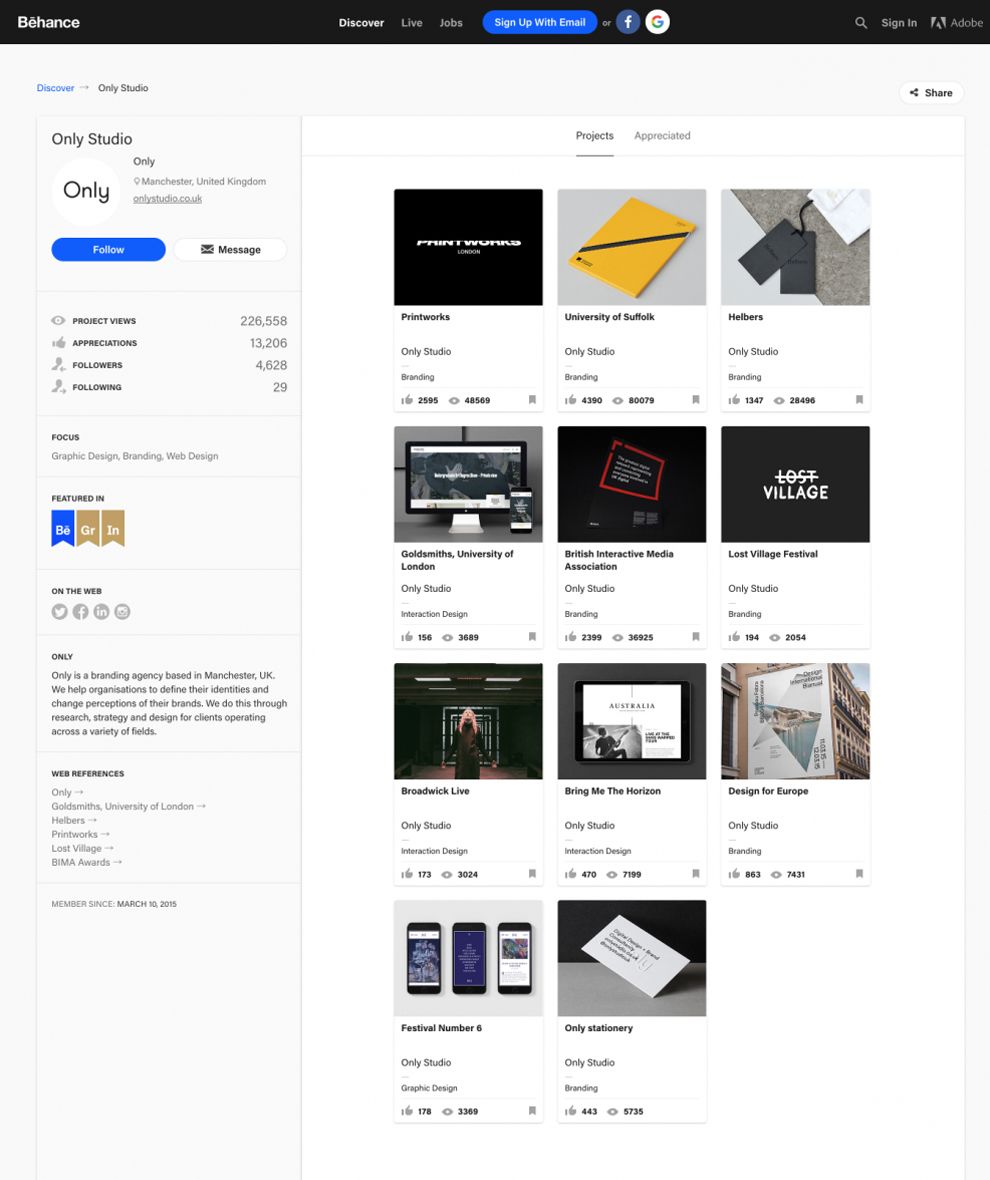Viewport: 990px width, 1180px height.
Task: Bookmark the Goldsmiths project
Action: (532, 637)
